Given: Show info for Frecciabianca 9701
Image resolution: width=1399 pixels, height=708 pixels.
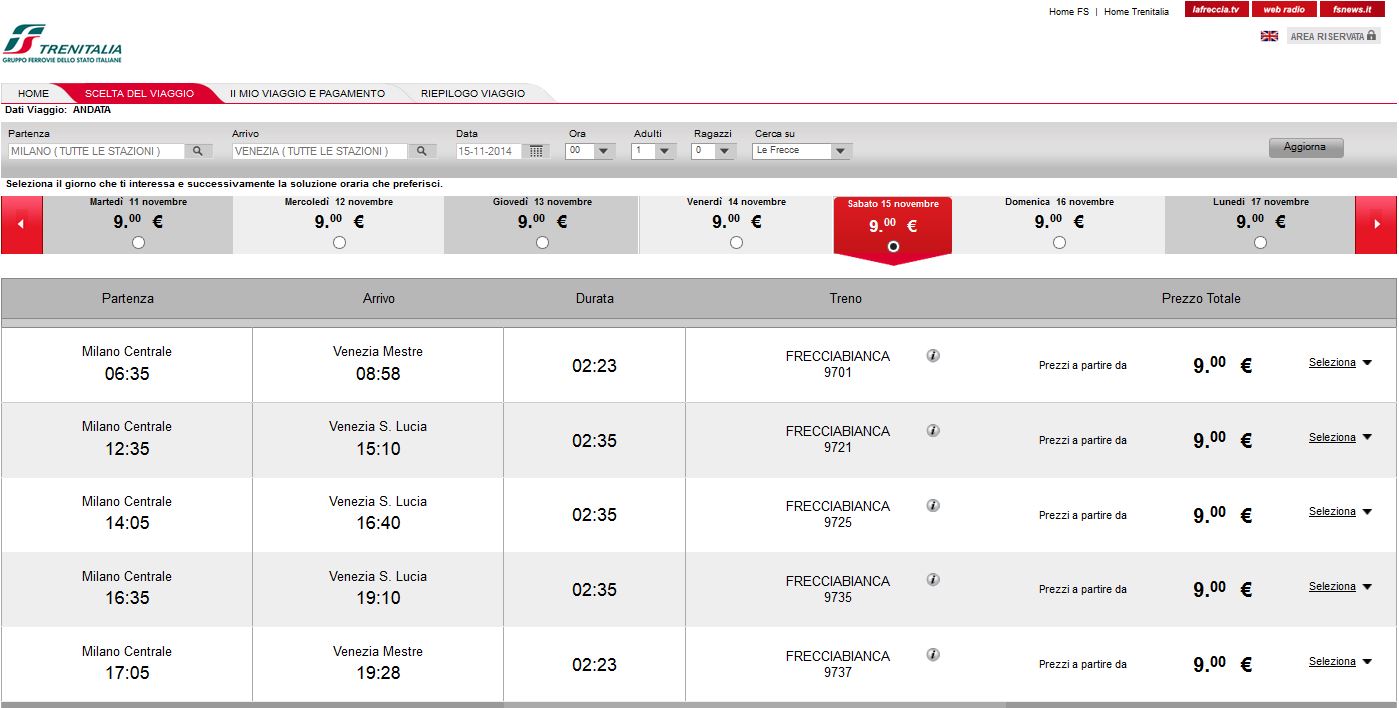Looking at the screenshot, I should click(933, 355).
